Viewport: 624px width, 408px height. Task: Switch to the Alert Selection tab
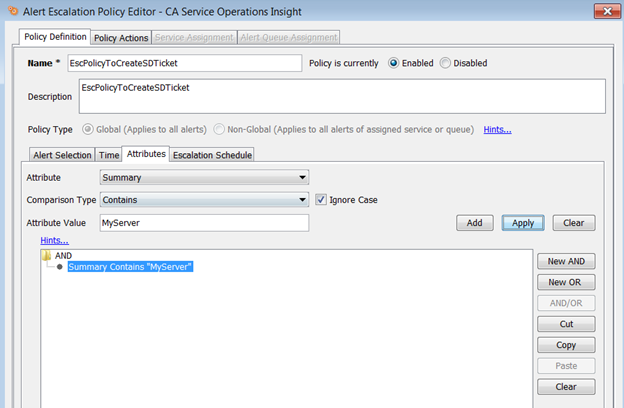click(x=61, y=155)
